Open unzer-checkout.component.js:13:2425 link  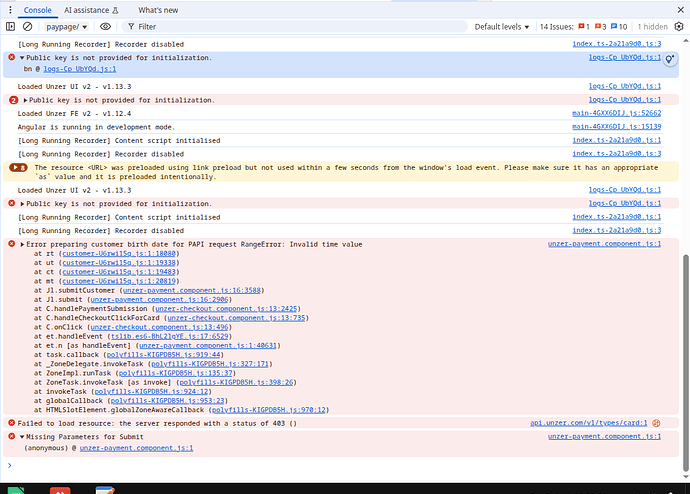tap(226, 309)
